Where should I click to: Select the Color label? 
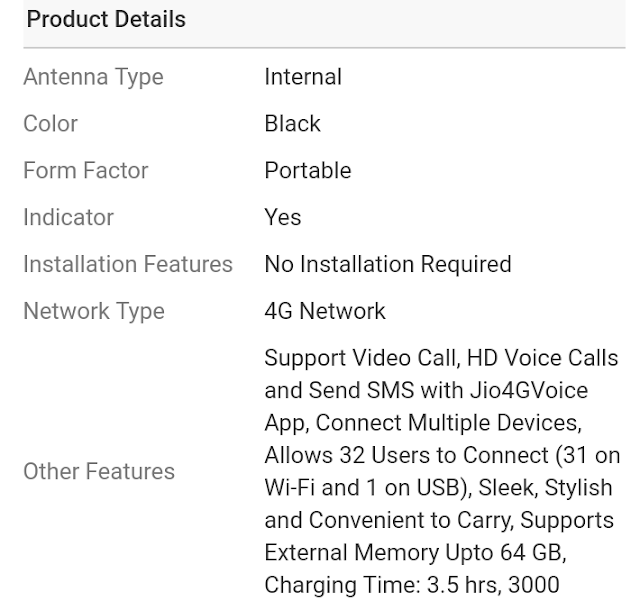tap(51, 123)
